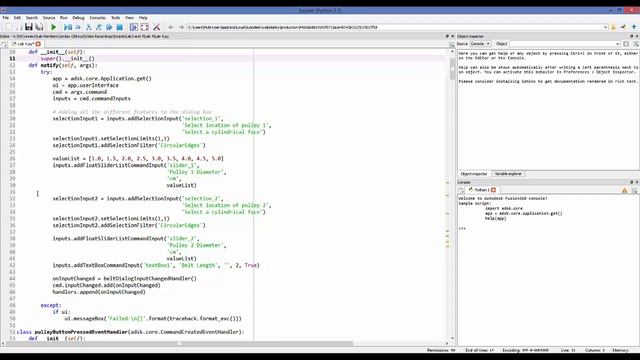Image resolution: width=640 pixels, height=360 pixels.
Task: Open the Consoles menu
Action: pyautogui.click(x=98, y=18)
